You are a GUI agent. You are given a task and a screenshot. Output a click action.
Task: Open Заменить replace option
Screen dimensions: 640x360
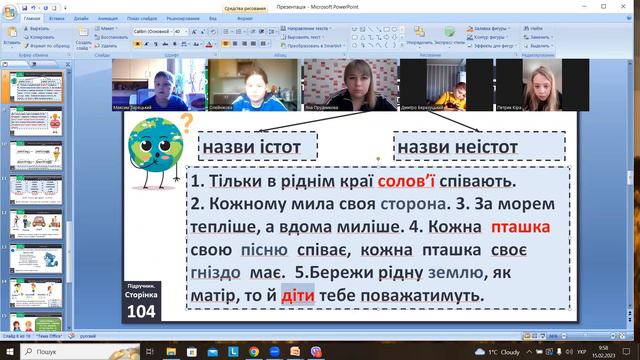click(538, 37)
